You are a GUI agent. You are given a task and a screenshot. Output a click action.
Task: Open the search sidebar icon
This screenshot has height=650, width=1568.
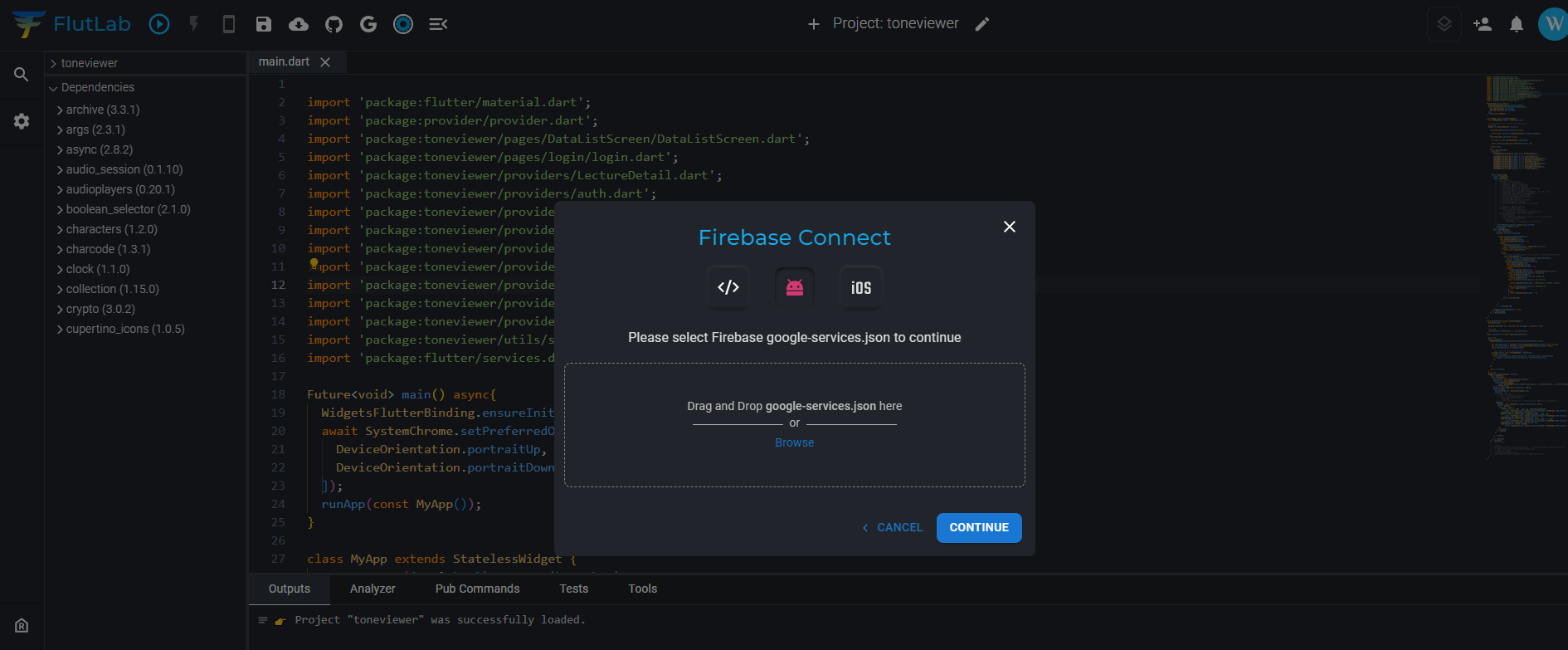(22, 75)
